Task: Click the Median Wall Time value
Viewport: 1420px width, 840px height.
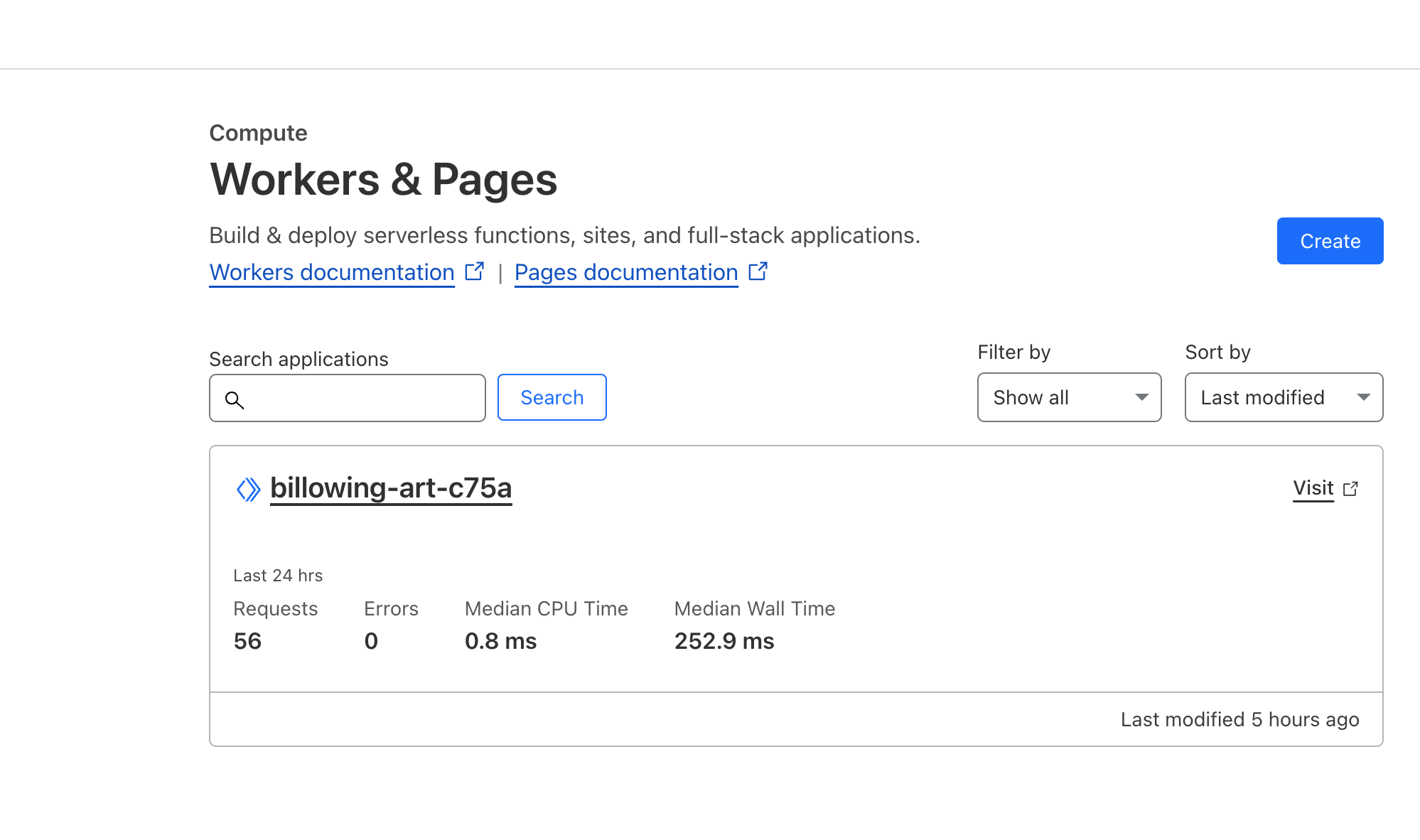Action: [724, 641]
